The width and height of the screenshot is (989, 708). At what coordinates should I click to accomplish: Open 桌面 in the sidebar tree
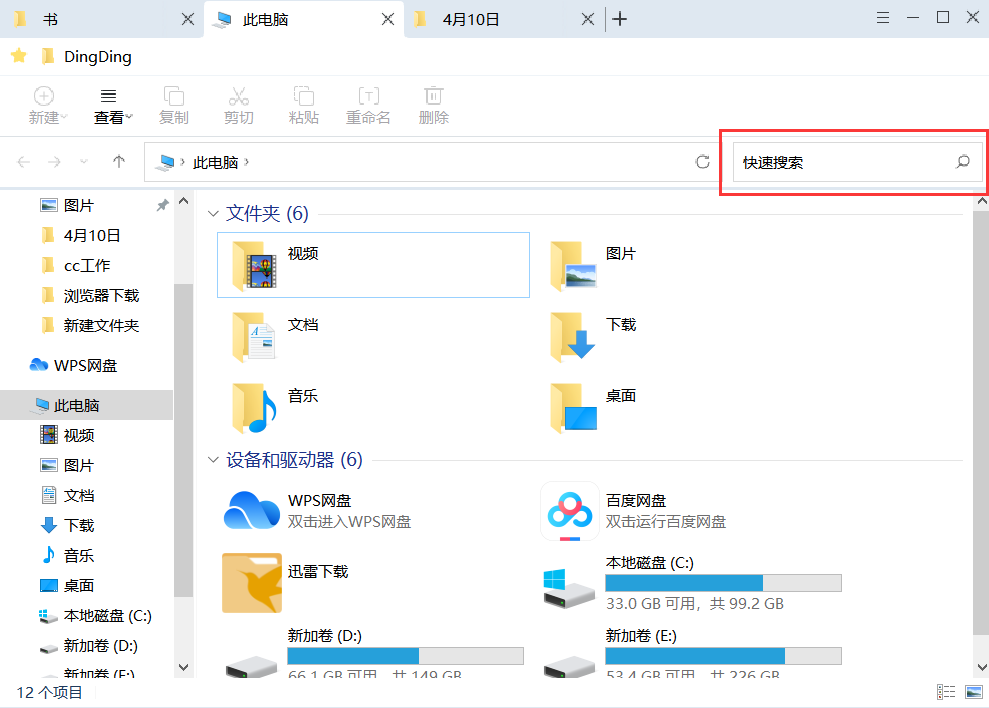(x=67, y=586)
